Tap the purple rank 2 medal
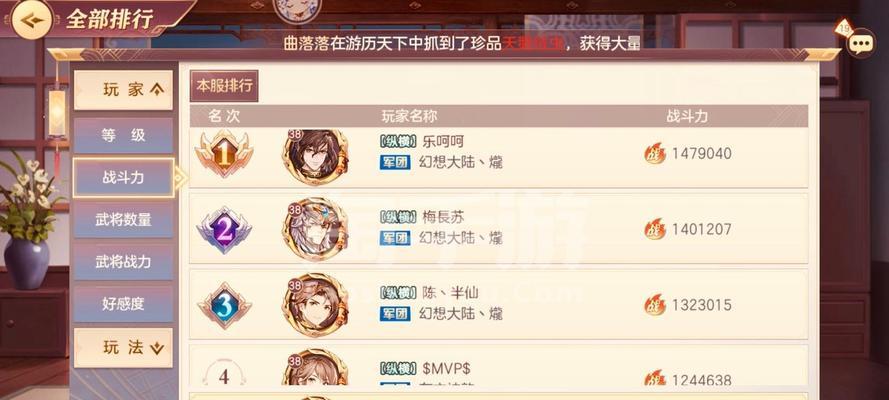Viewport: 889px width, 400px height. tap(224, 229)
